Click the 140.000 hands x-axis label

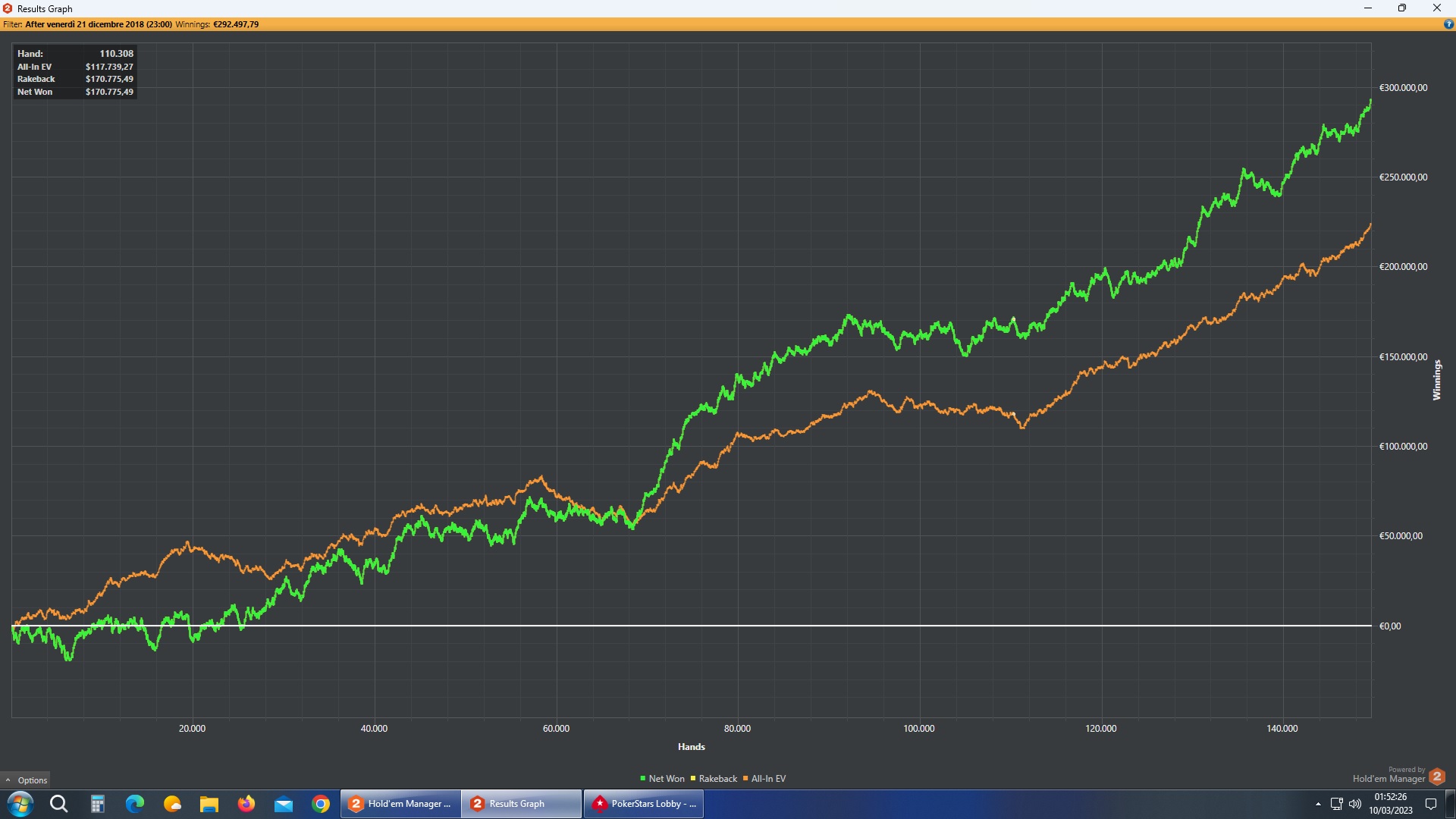click(1282, 729)
